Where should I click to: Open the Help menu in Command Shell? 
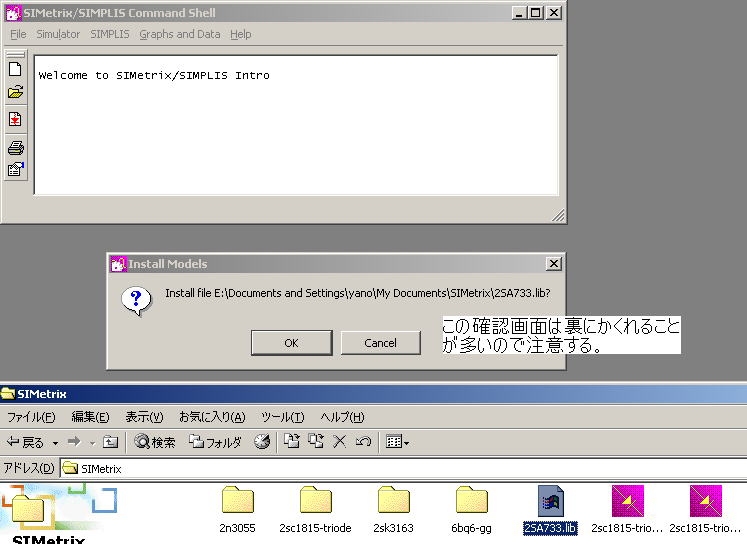tap(241, 34)
